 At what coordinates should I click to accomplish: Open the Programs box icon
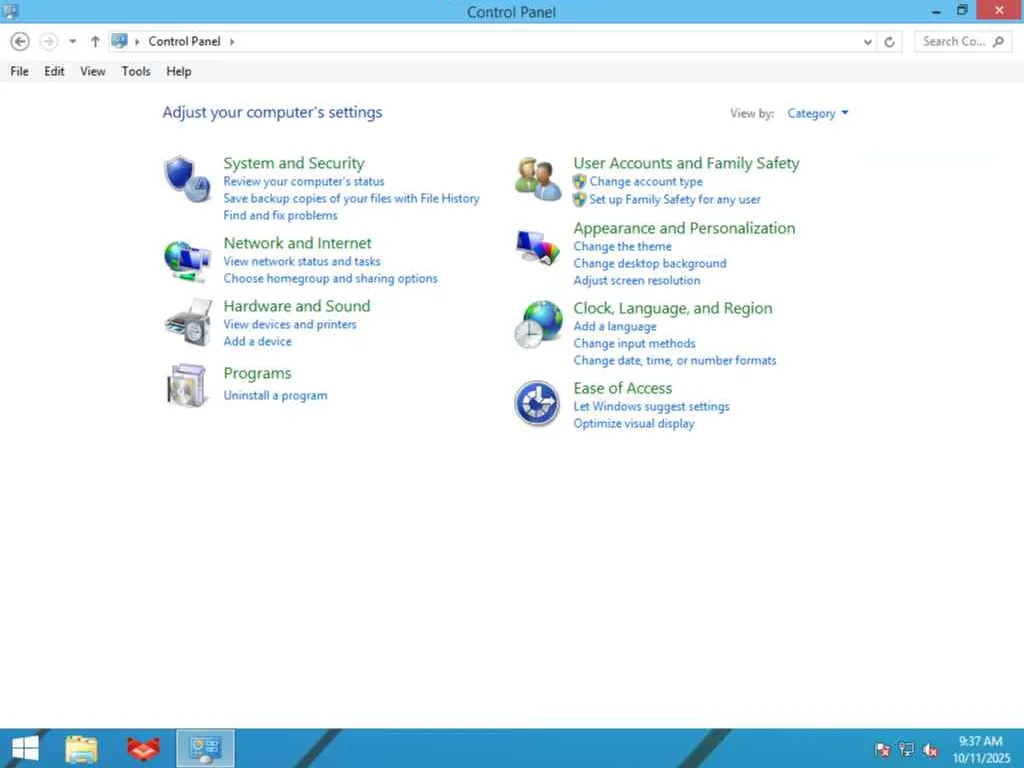(187, 385)
